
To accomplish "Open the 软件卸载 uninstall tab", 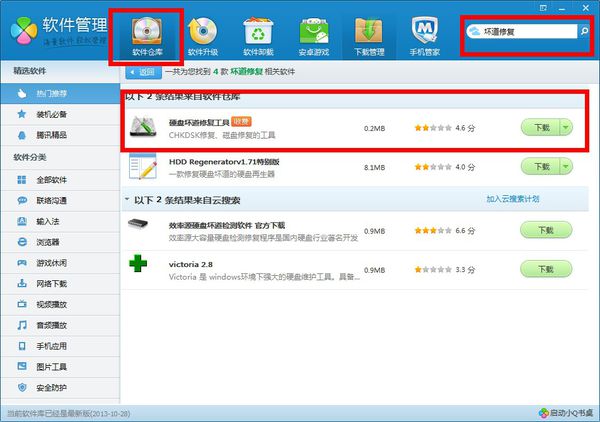I will (x=258, y=37).
